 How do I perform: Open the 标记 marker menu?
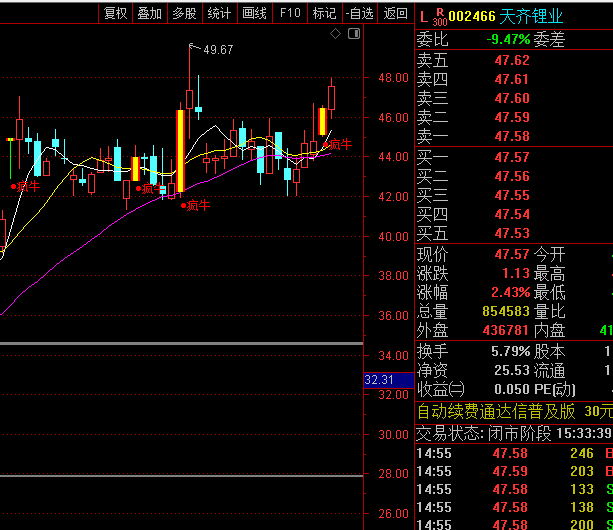[323, 13]
